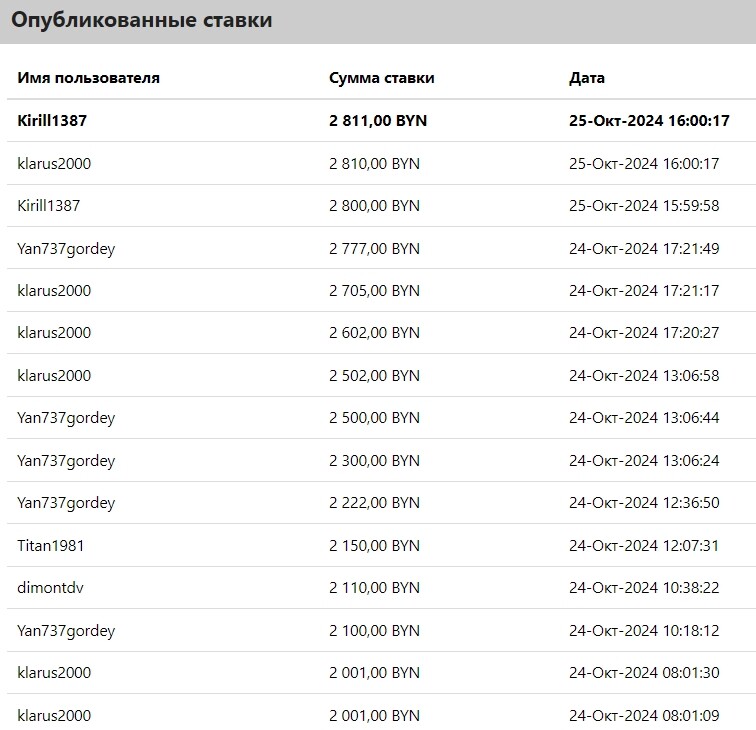Select the 2 150,00 BYN amount
Screen dimensions: 756x730
click(x=374, y=546)
